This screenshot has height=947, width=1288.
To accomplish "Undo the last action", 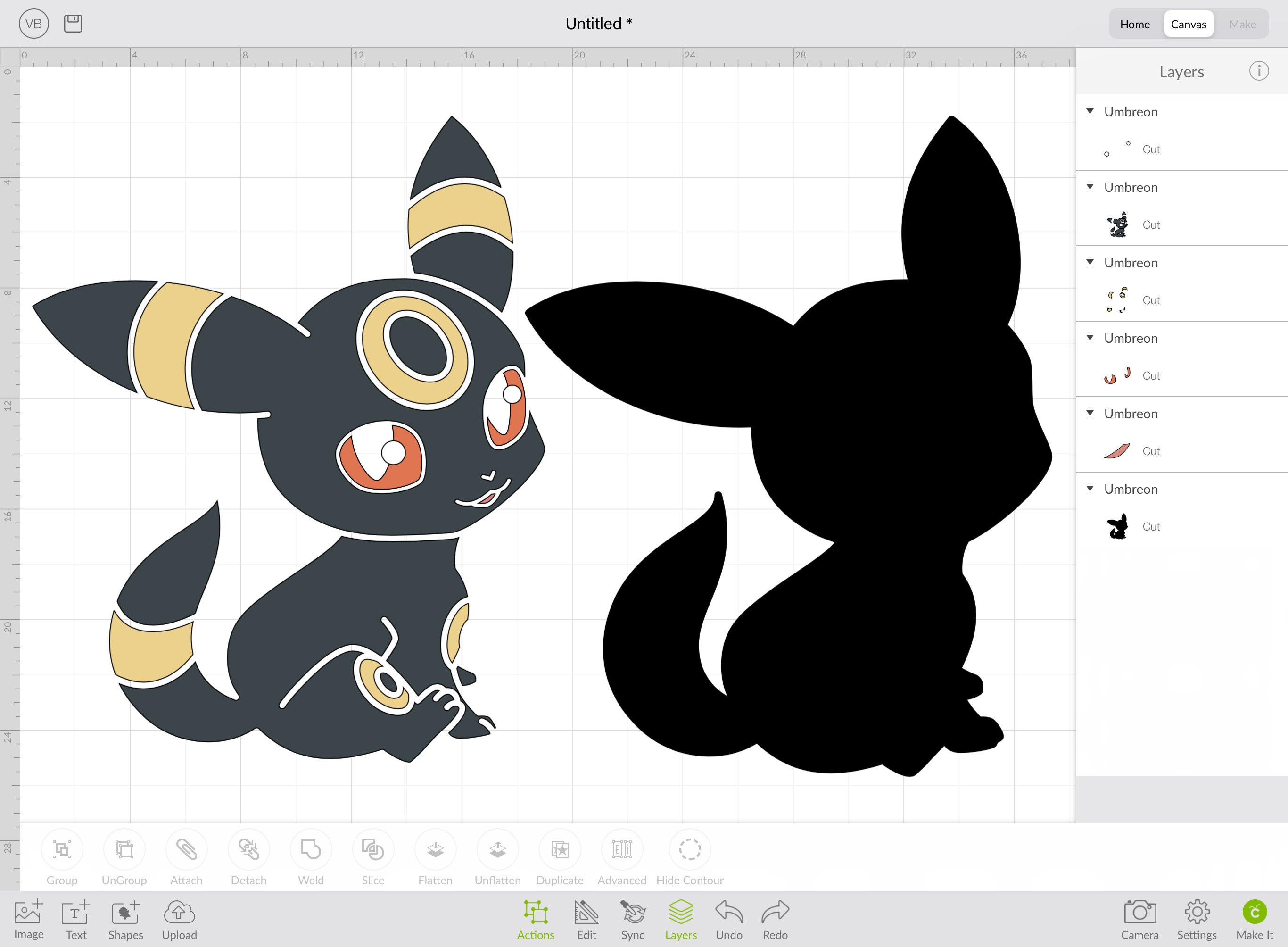I will (x=729, y=920).
